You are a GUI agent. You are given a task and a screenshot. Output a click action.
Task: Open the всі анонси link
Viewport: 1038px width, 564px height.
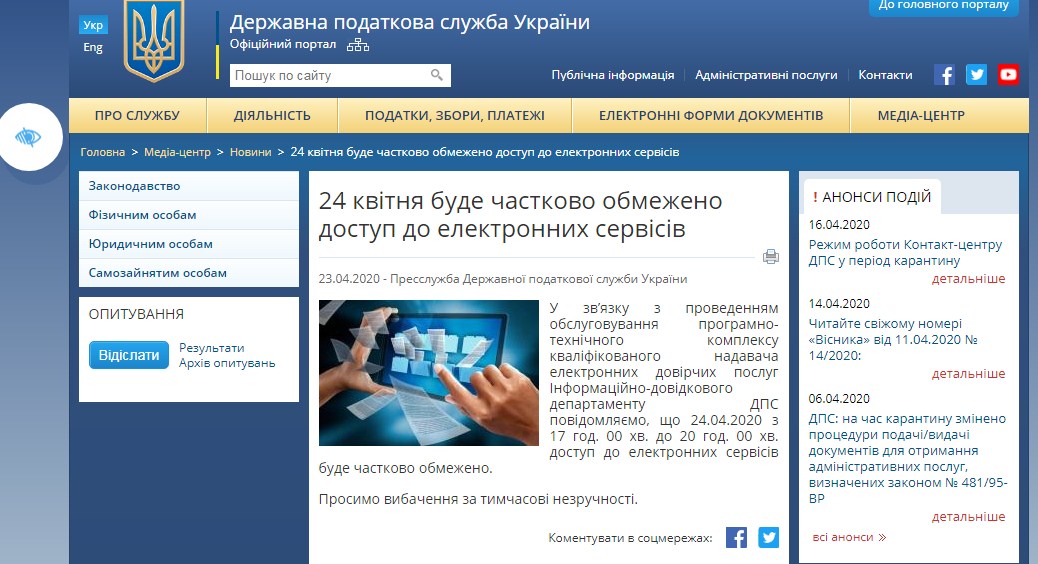pyautogui.click(x=849, y=537)
